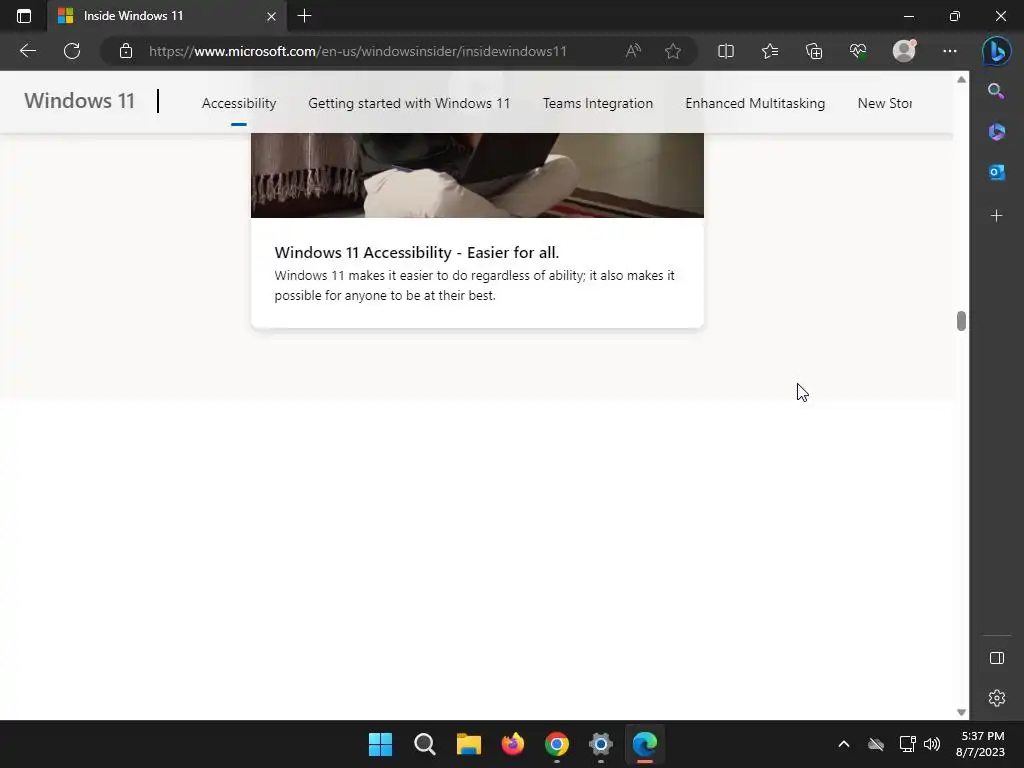
Task: Show hidden tray icons chevron
Action: coord(844,744)
